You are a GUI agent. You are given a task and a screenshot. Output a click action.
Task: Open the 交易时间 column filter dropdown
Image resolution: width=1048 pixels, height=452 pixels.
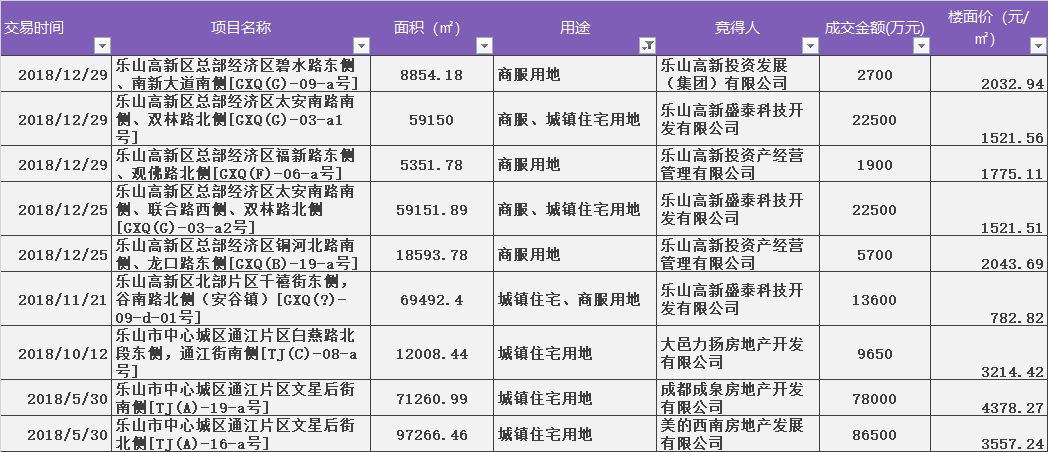[102, 45]
